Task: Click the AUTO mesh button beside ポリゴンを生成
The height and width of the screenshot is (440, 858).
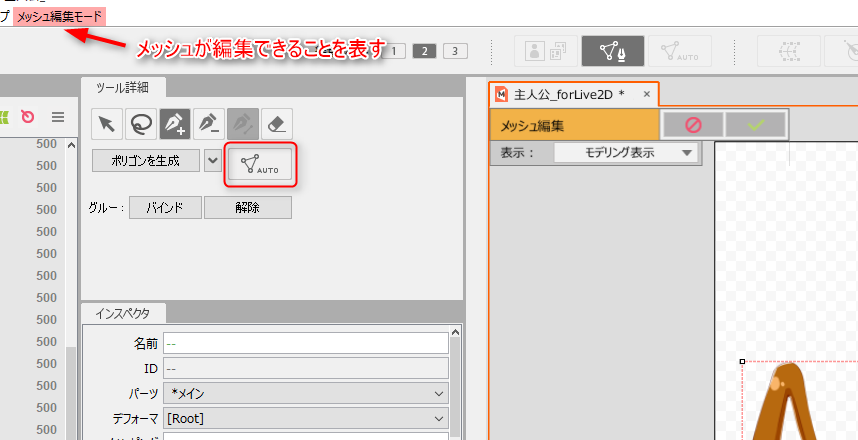Action: point(260,164)
